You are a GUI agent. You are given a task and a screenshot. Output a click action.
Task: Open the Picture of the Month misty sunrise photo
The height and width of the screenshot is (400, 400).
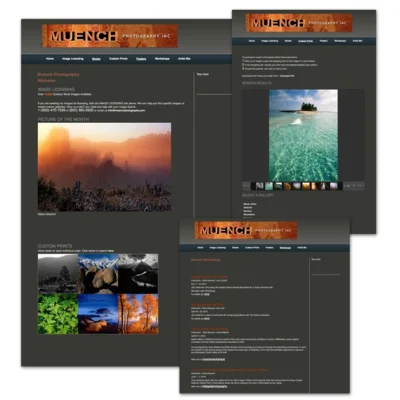[104, 167]
